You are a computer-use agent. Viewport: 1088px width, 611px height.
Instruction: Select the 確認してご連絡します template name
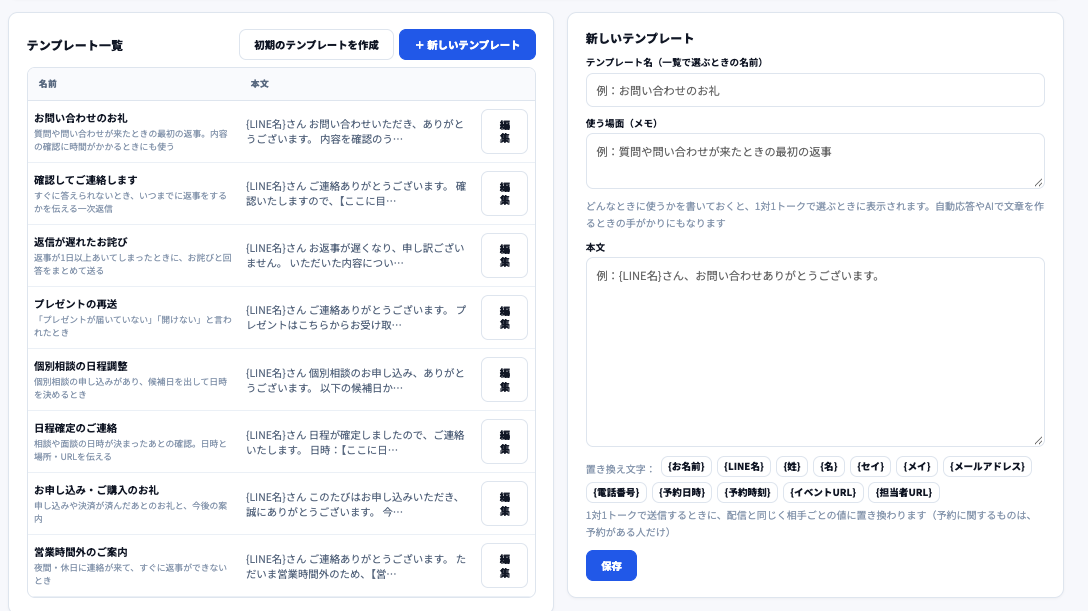pyautogui.click(x=86, y=180)
